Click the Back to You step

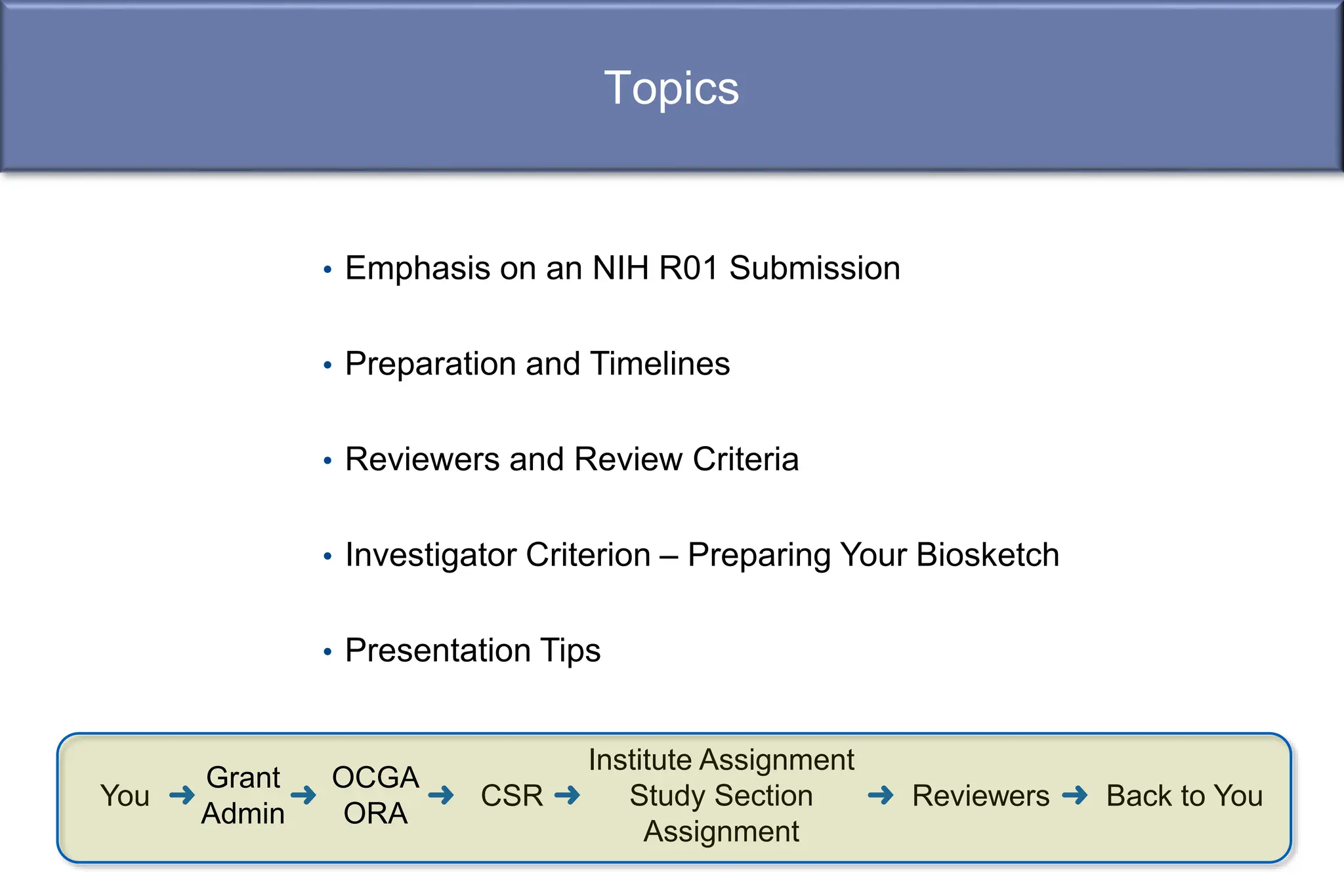1185,796
